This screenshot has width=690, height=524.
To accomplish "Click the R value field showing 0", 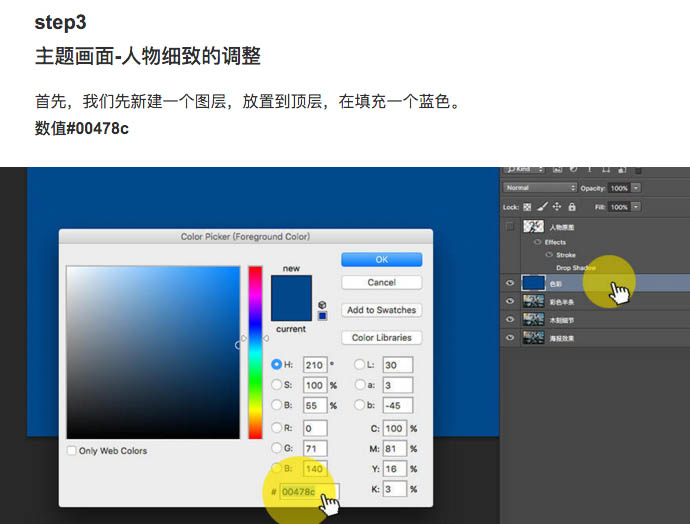I will point(315,428).
